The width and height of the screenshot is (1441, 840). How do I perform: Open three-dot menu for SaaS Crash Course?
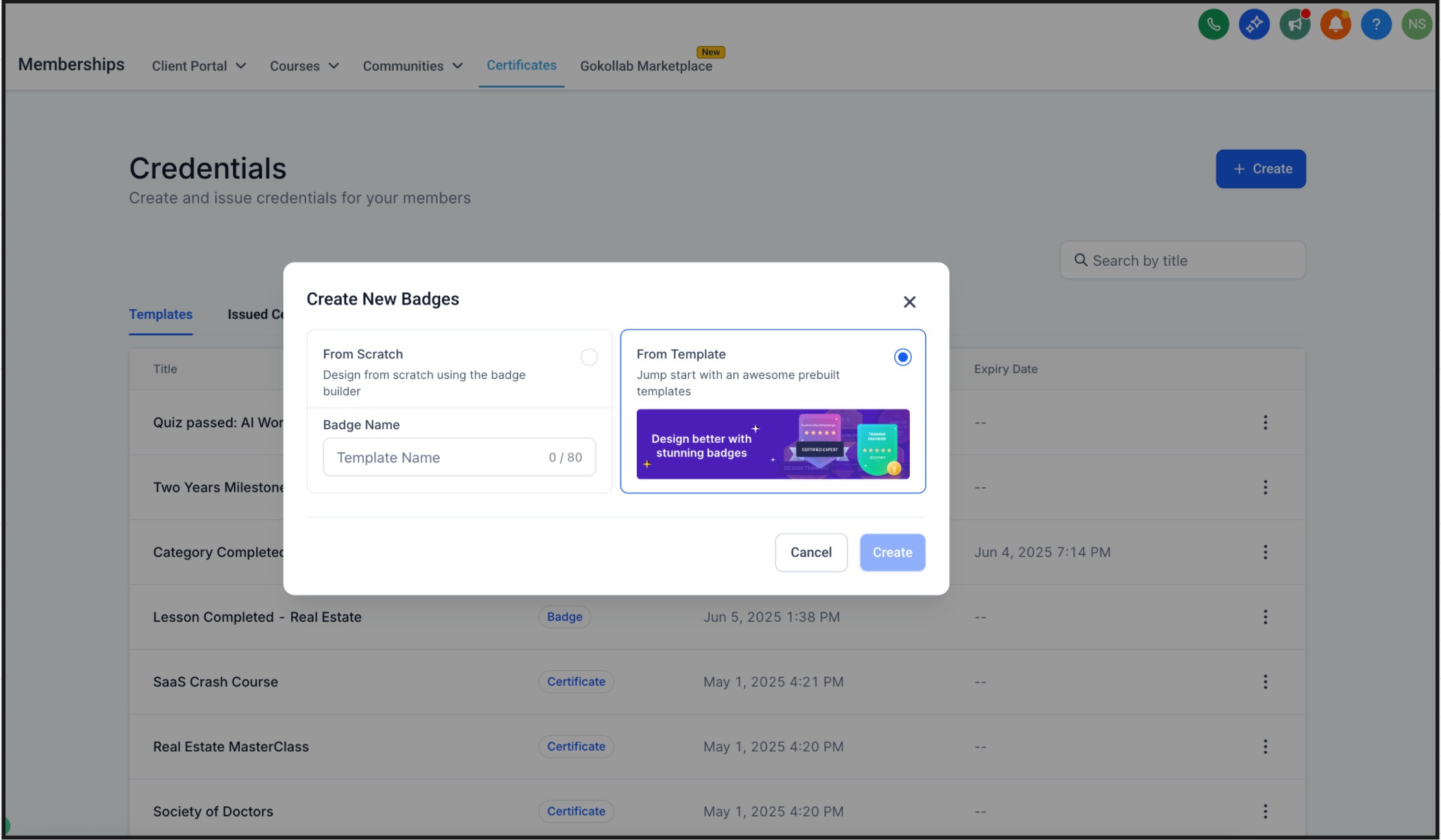point(1265,682)
